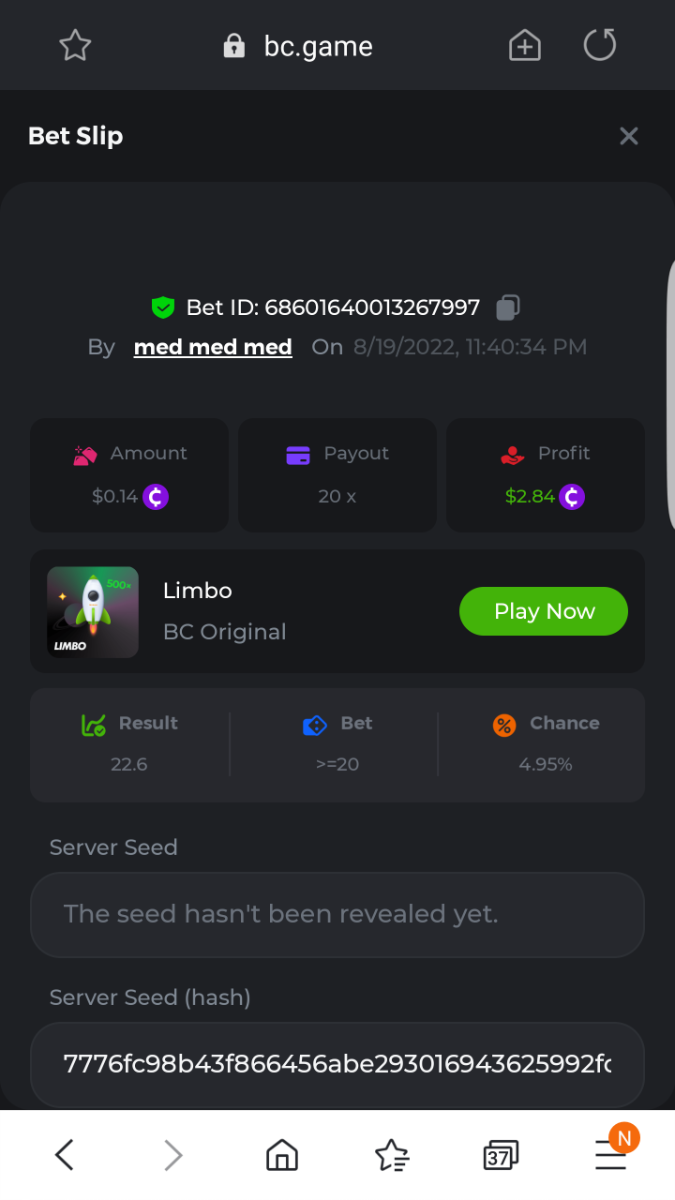Open the med med med profile link
Viewport: 675px width, 1200px height.
[213, 347]
